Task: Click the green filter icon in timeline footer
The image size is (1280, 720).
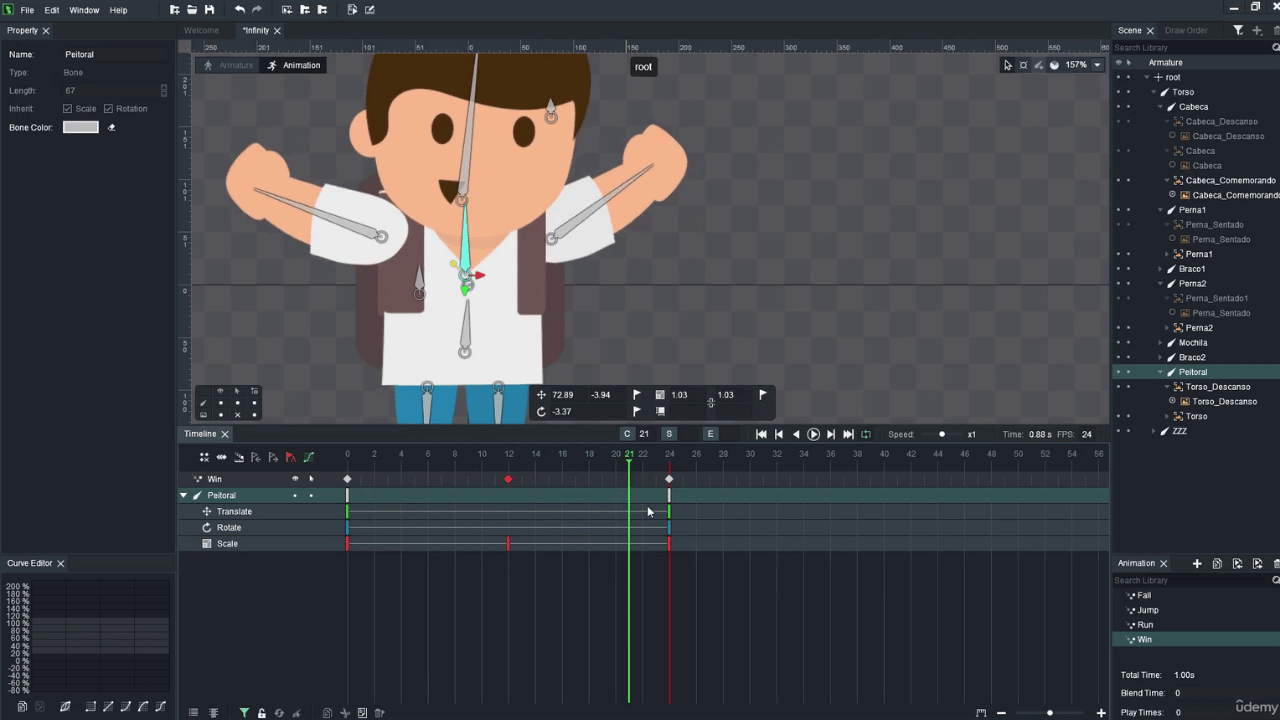Action: (x=244, y=713)
